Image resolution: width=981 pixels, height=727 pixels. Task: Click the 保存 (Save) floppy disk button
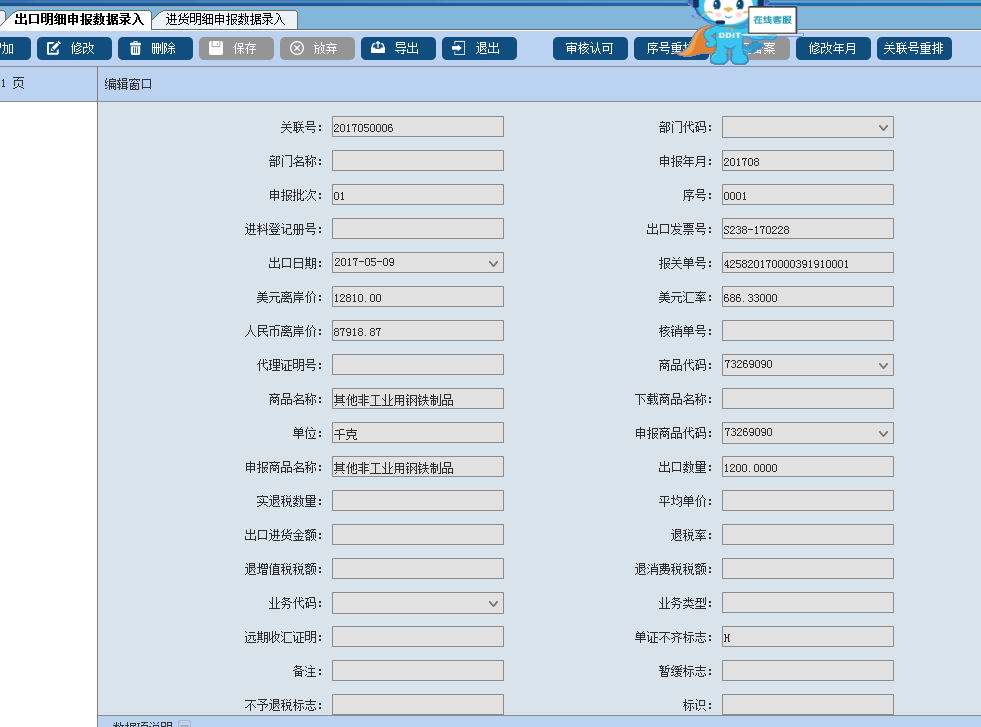click(236, 48)
